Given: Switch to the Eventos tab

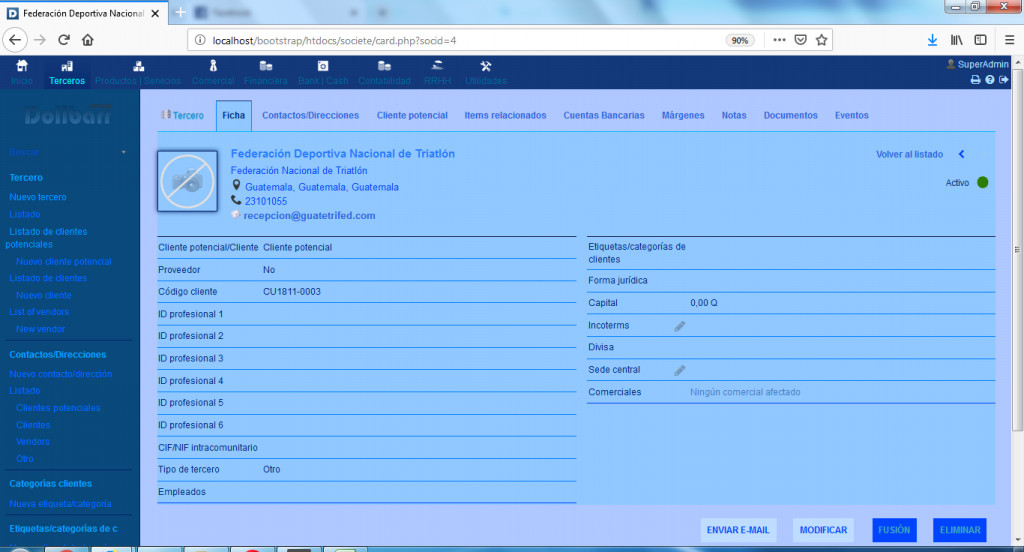Looking at the screenshot, I should tap(852, 115).
